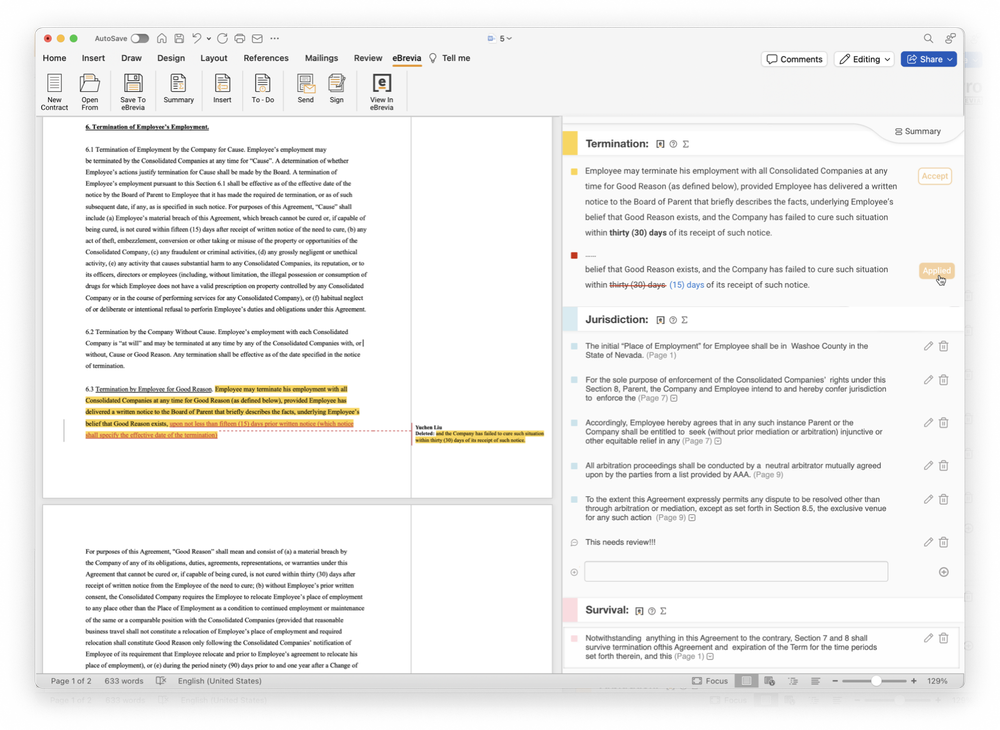Click the zoom slider knob in the status bar
1000x730 pixels.
[x=876, y=681]
